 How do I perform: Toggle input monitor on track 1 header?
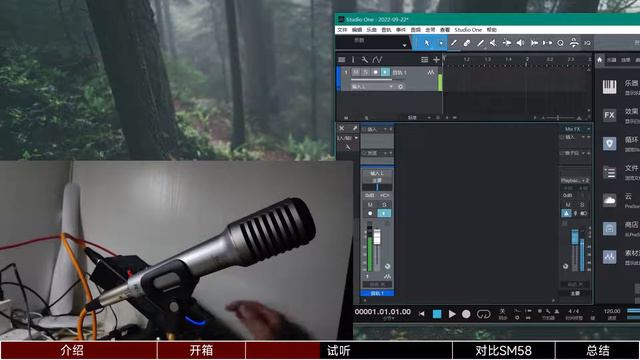tap(385, 72)
